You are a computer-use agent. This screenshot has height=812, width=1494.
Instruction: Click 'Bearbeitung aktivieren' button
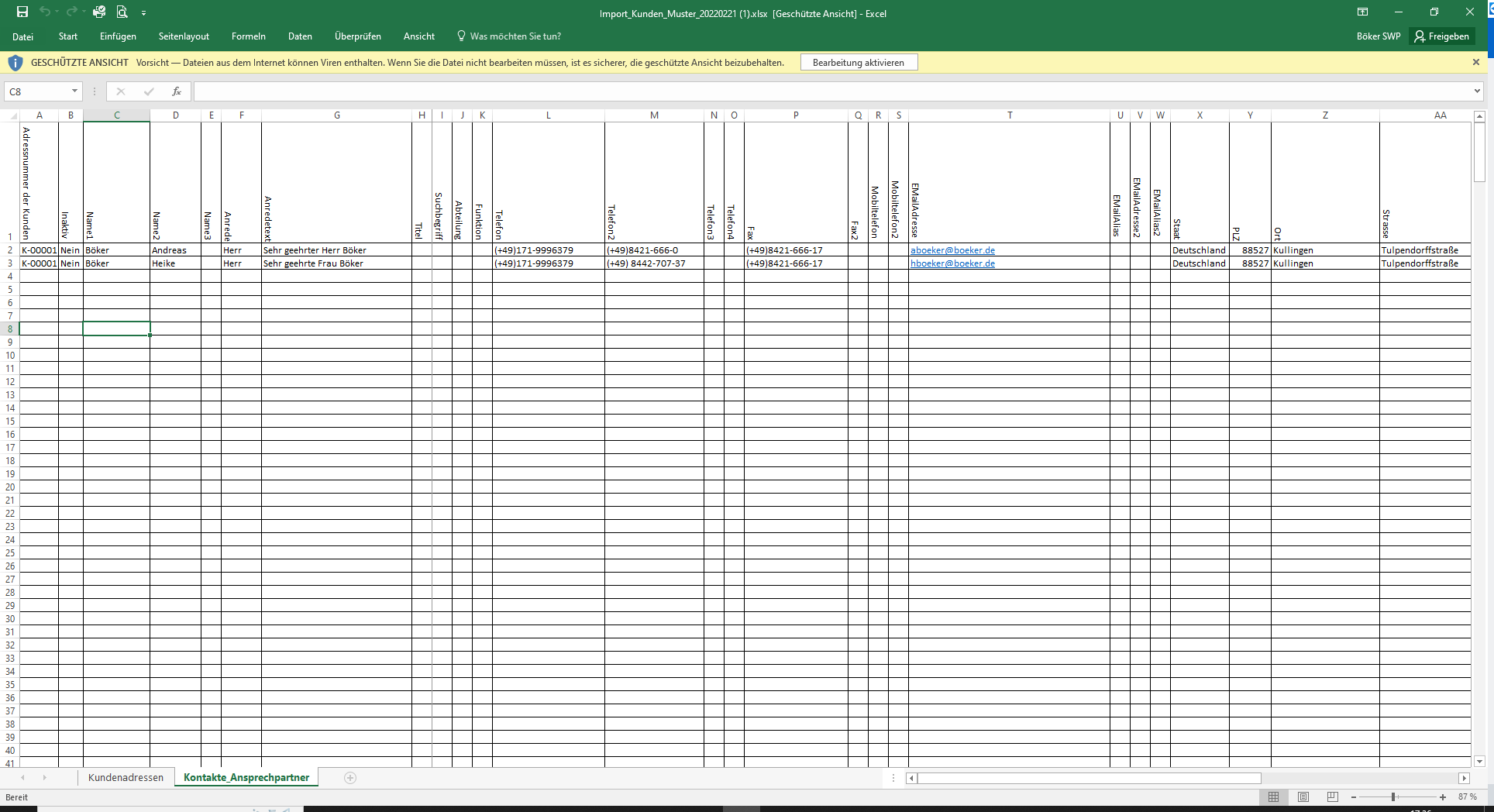[859, 63]
